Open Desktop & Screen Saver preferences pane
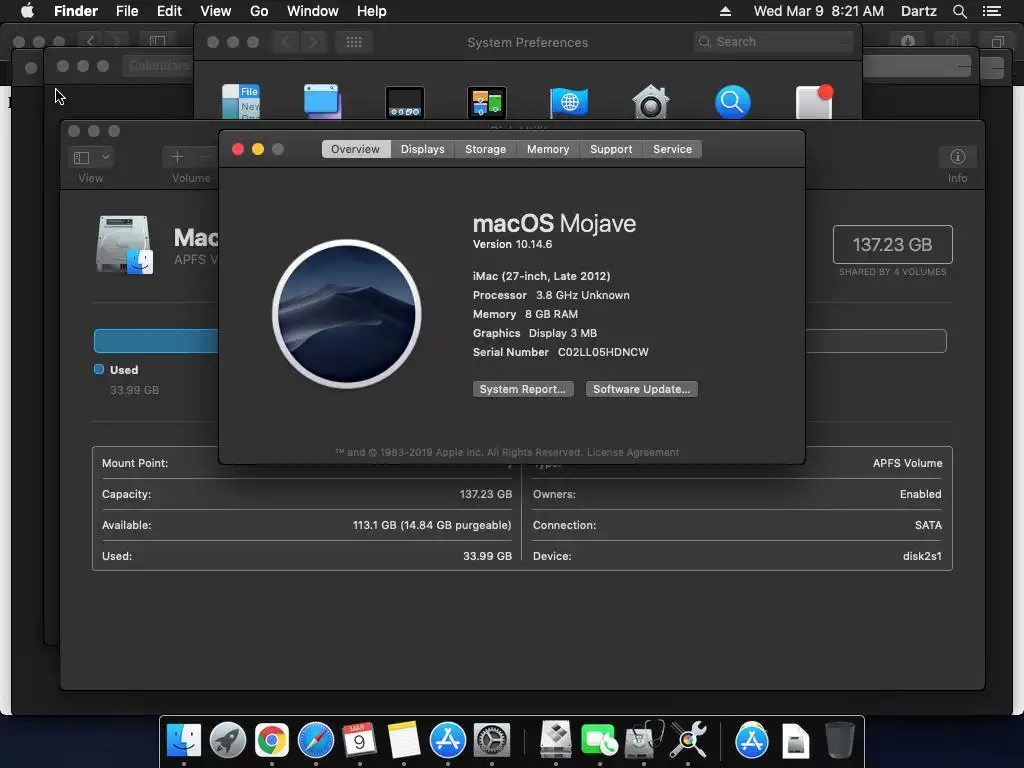 tap(323, 101)
